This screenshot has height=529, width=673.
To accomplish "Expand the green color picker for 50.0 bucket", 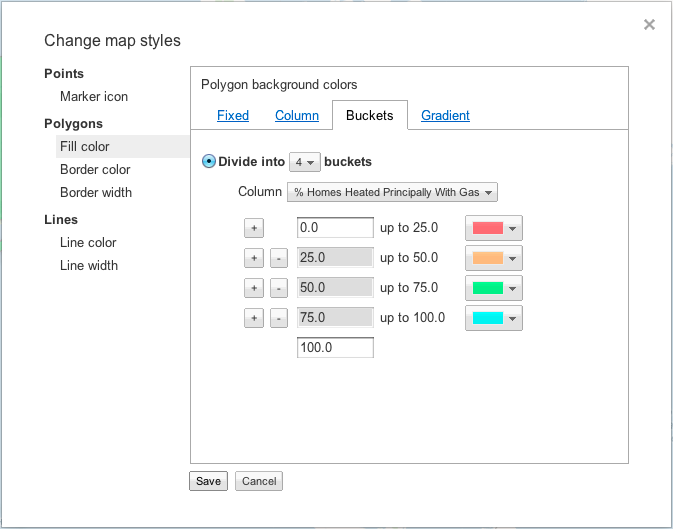I will pyautogui.click(x=494, y=288).
